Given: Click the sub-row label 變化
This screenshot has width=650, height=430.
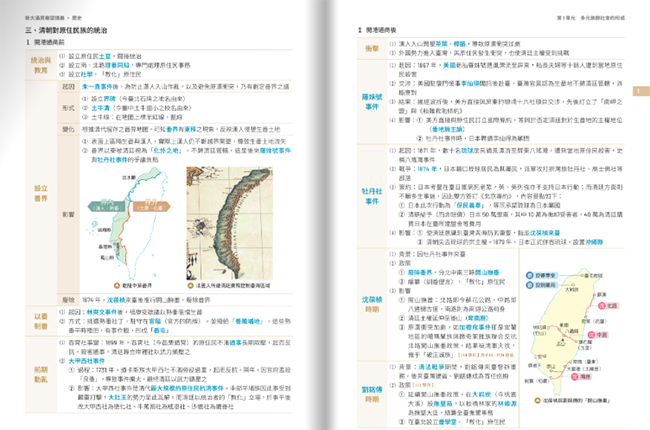Looking at the screenshot, I should 68,129.
